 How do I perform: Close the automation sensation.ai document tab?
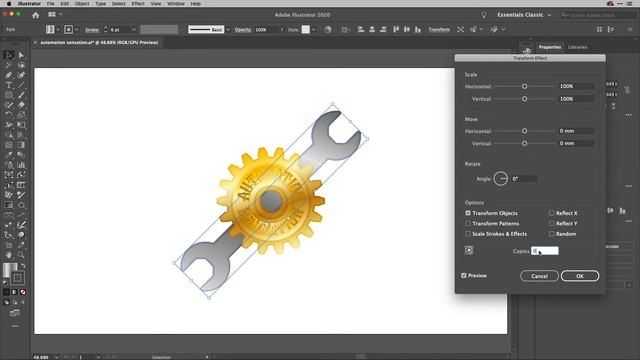coord(35,42)
